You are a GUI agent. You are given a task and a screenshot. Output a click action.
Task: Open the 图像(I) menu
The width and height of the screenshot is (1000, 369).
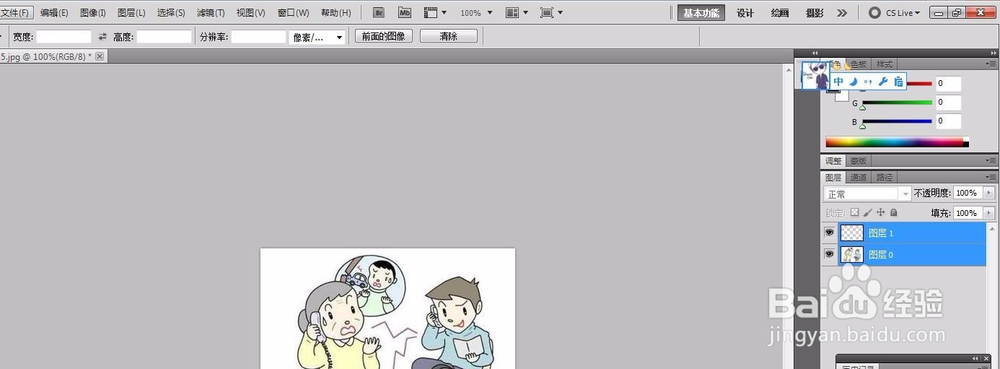tap(93, 13)
